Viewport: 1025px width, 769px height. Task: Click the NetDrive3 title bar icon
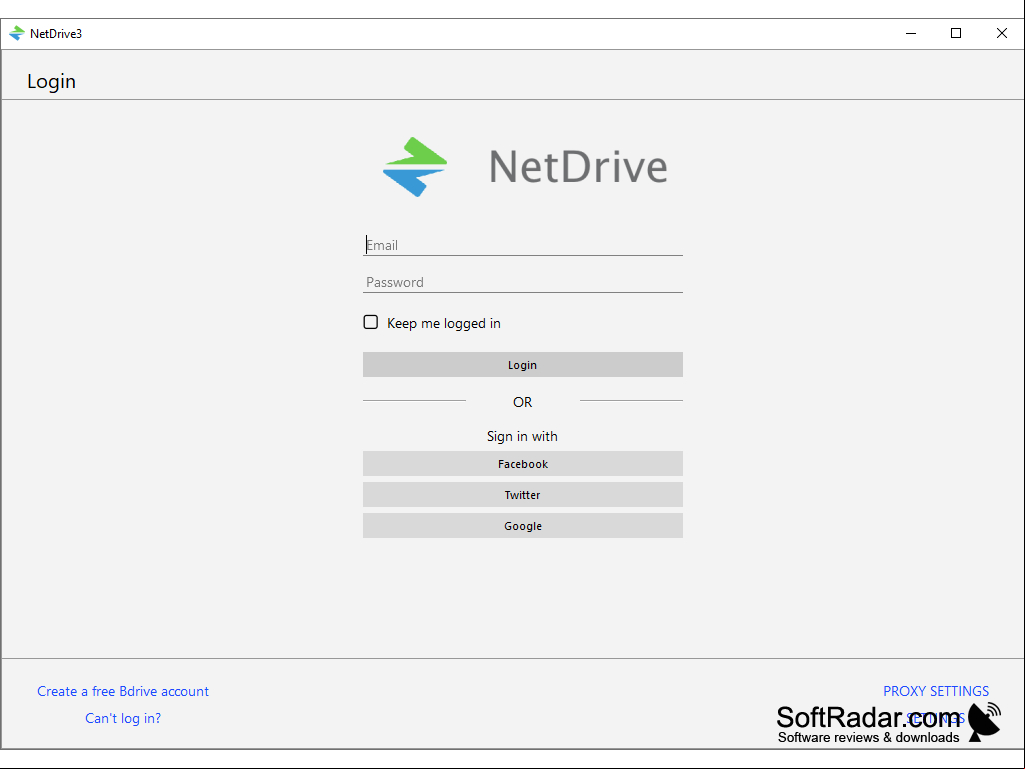[x=17, y=33]
